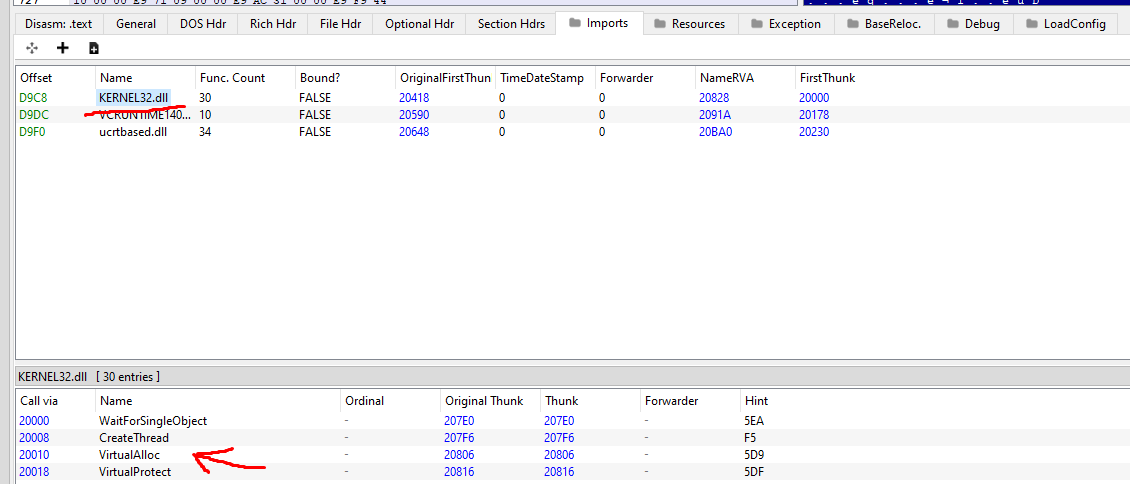
Task: Click the NameRVA column header
Action: click(744, 78)
